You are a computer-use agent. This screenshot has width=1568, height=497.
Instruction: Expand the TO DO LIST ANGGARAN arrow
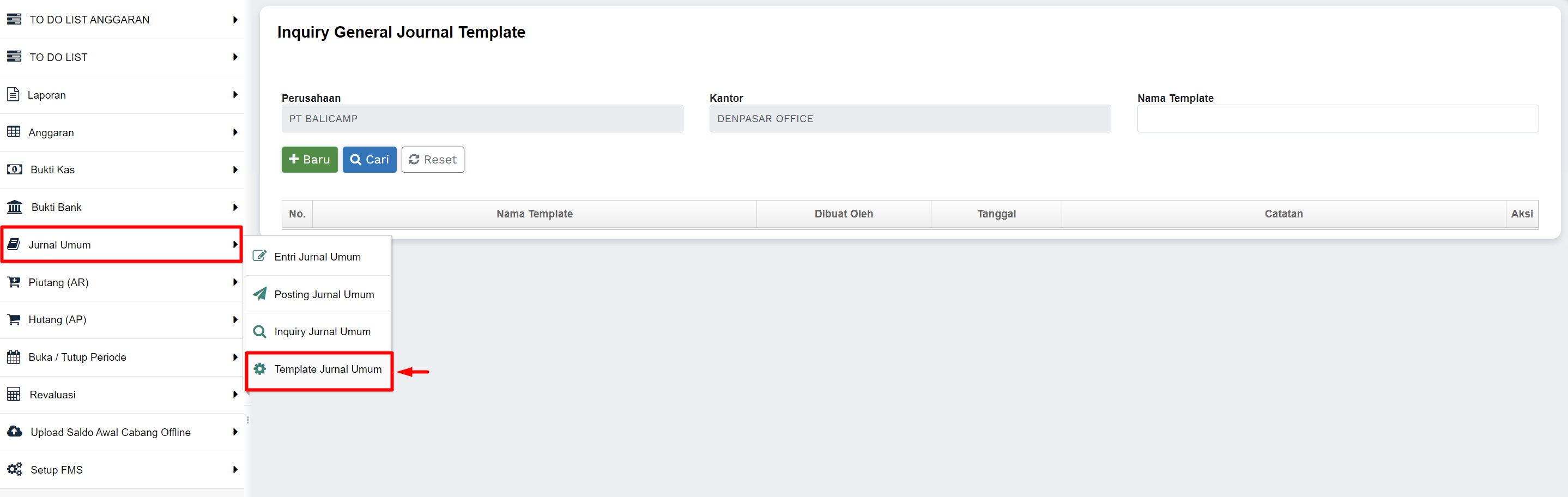235,20
